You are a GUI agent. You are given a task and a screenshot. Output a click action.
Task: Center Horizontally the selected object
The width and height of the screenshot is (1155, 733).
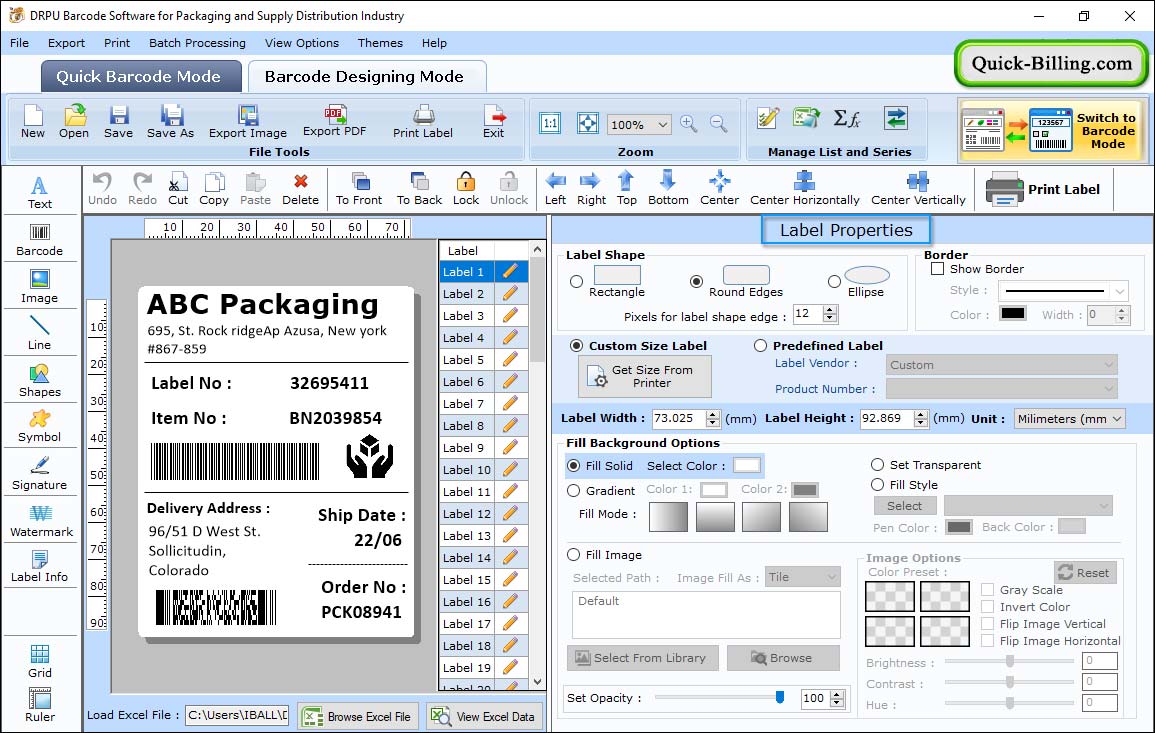point(804,189)
